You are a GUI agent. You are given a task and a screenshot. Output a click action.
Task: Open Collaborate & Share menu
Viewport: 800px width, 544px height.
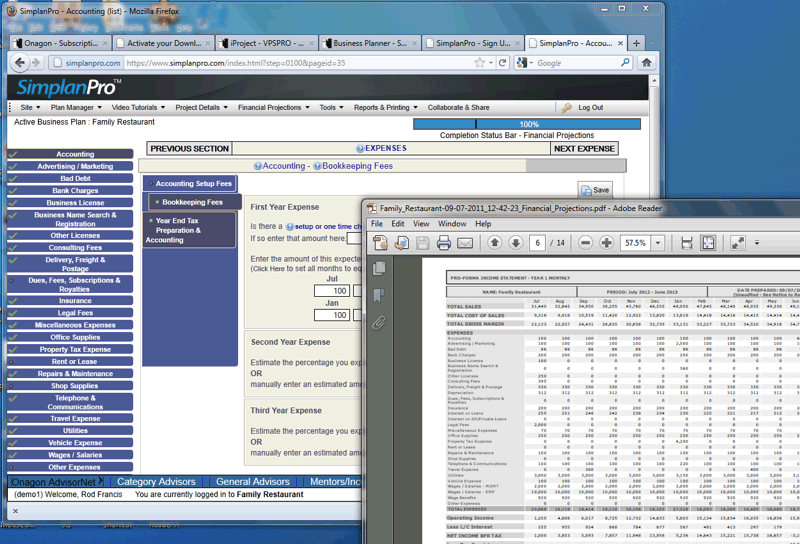coord(458,108)
